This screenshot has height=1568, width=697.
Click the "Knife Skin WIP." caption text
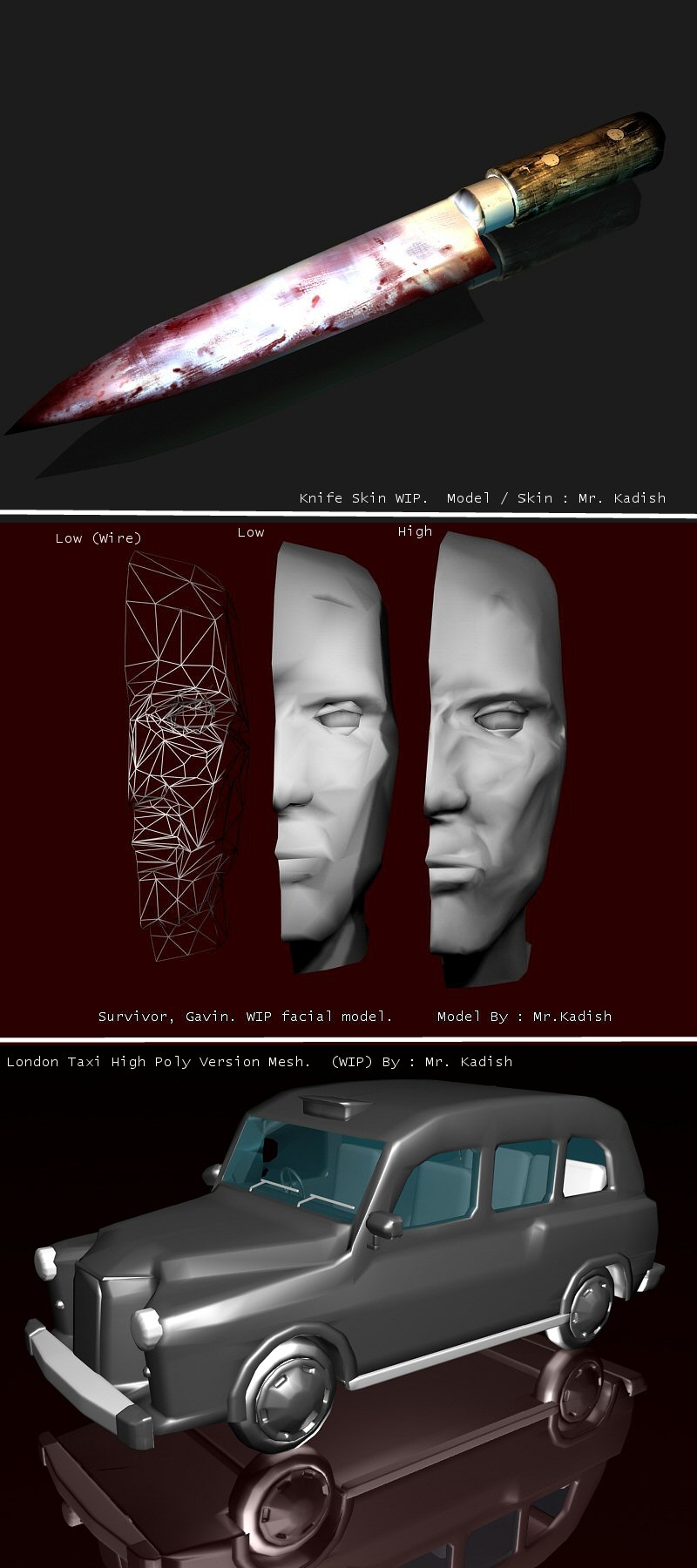point(363,498)
